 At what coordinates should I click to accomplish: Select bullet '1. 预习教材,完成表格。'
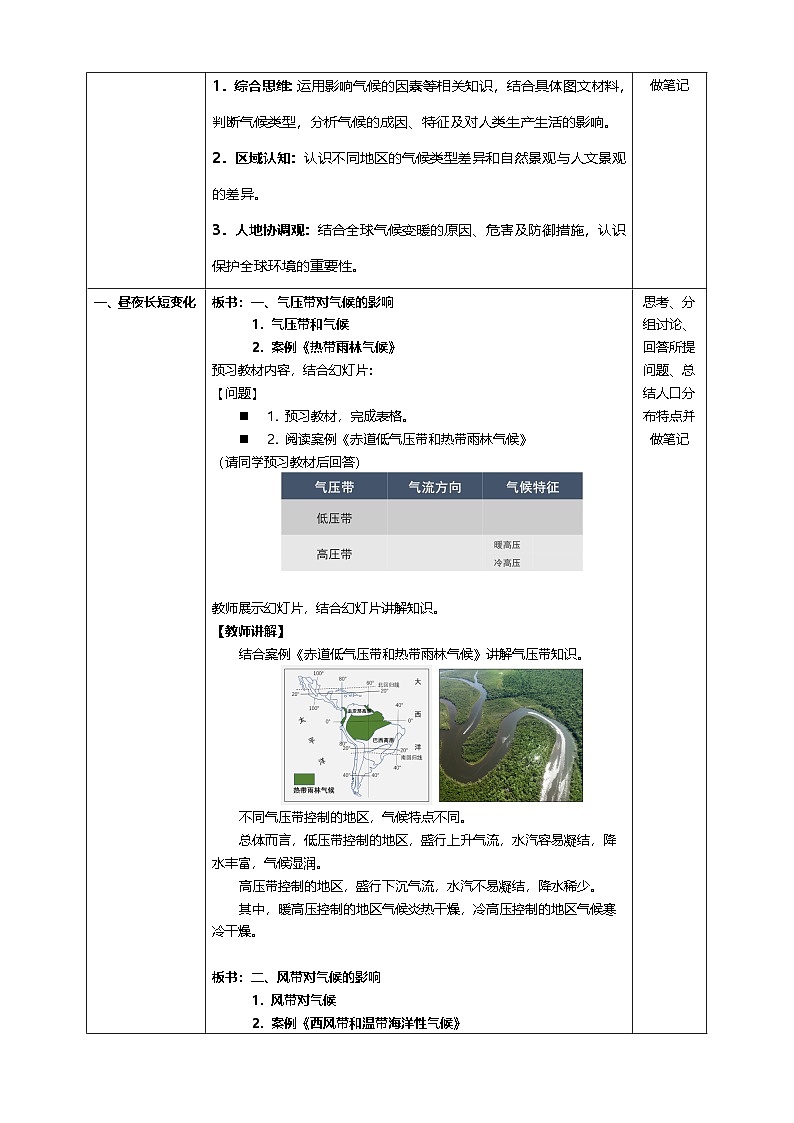click(x=338, y=416)
